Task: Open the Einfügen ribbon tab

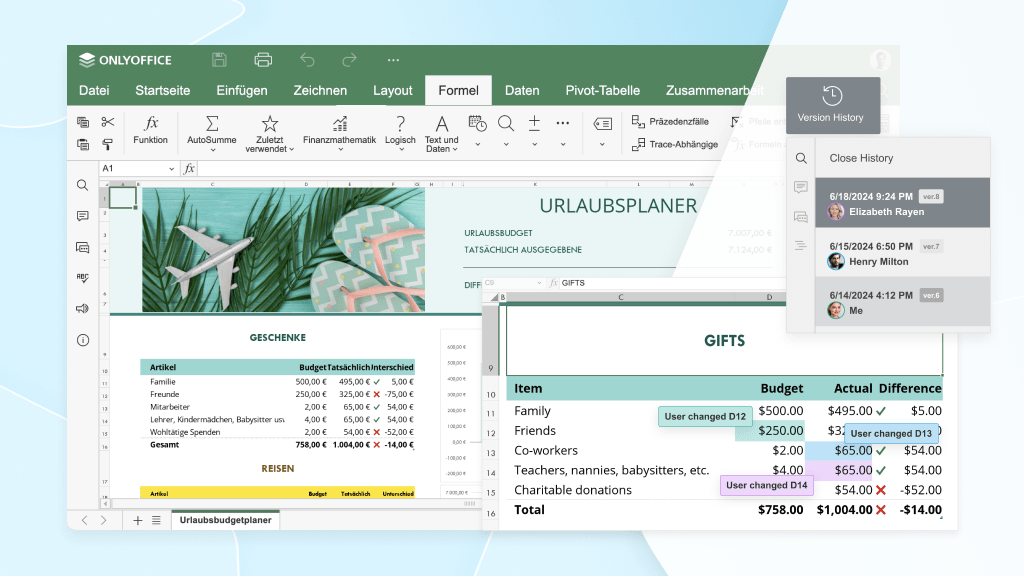Action: 242,90
